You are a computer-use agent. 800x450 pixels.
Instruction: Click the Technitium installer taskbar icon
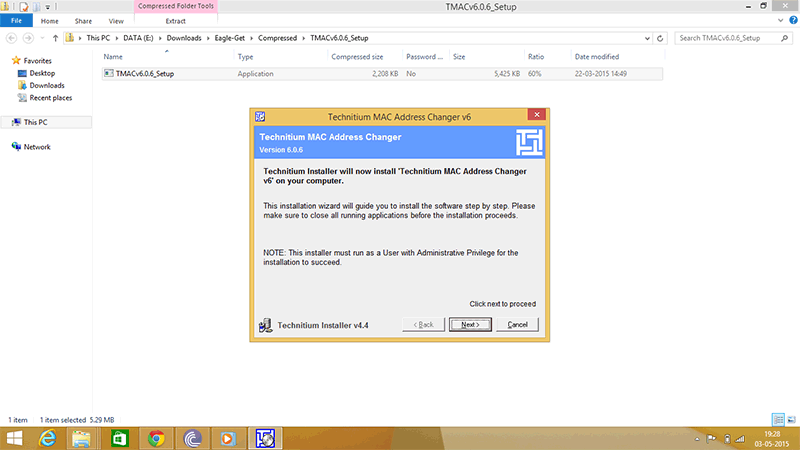[x=267, y=438]
